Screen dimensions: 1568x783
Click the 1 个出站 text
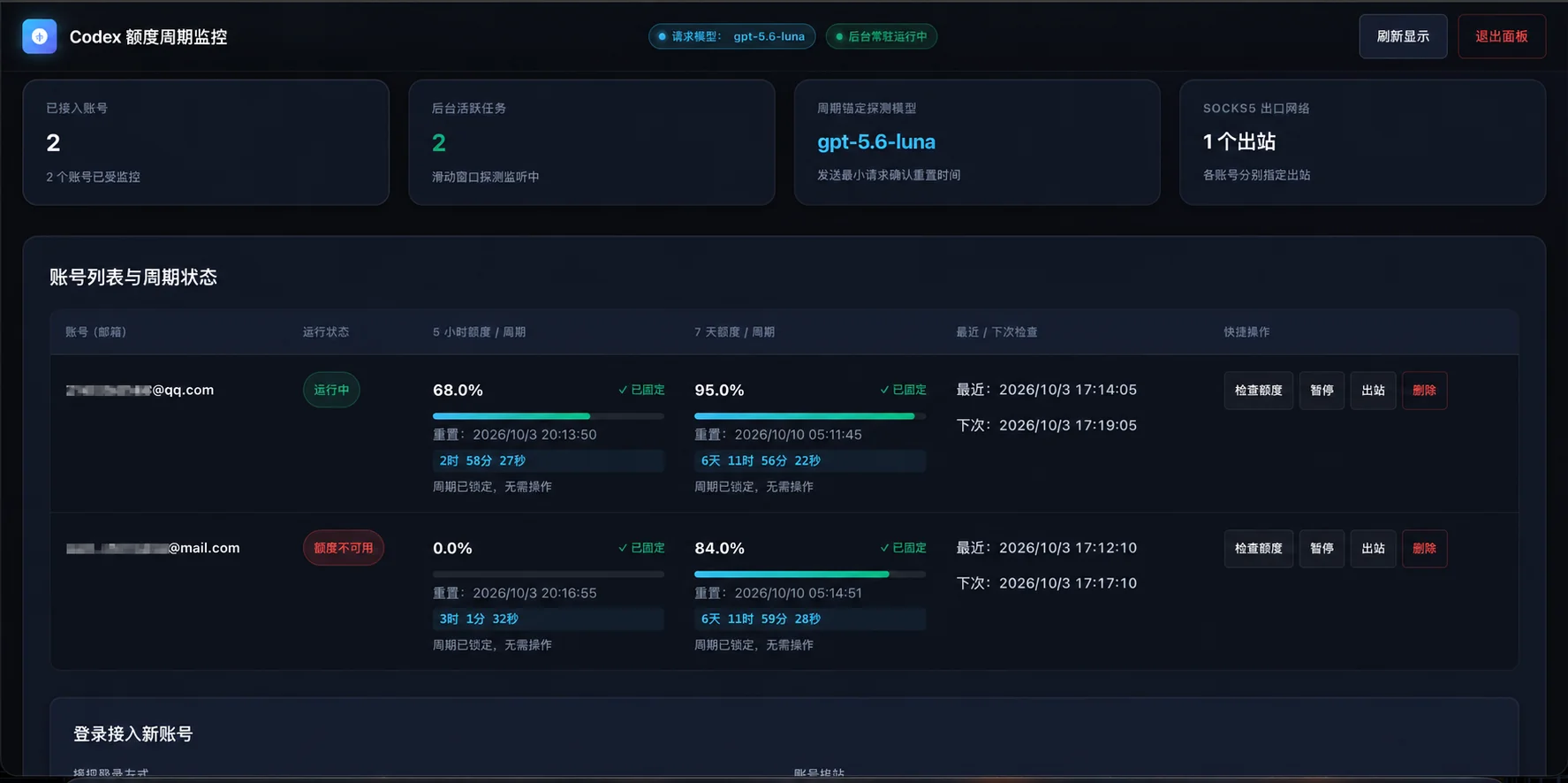click(x=1239, y=141)
